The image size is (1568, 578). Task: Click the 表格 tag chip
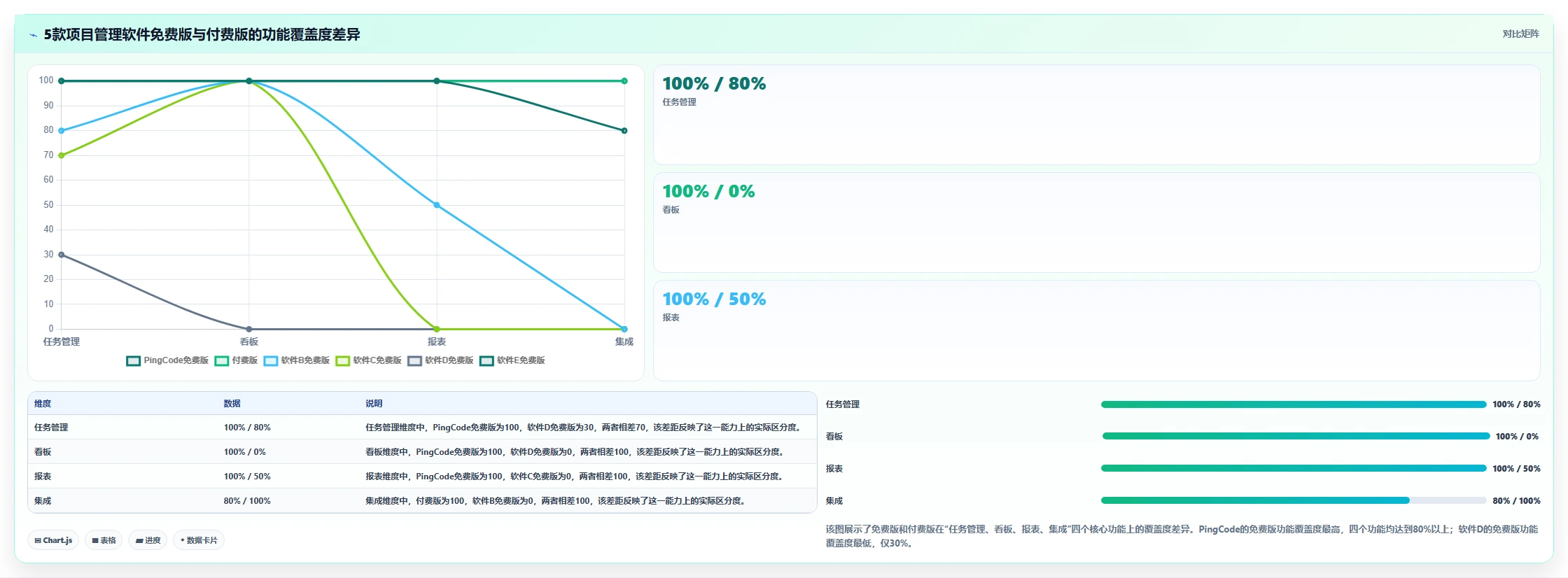pos(104,540)
